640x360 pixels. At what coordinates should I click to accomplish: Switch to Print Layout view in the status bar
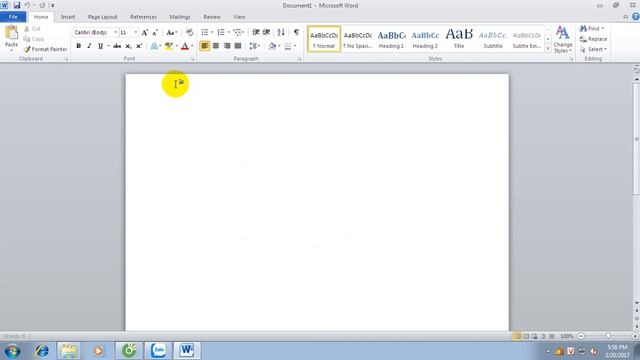(517, 336)
